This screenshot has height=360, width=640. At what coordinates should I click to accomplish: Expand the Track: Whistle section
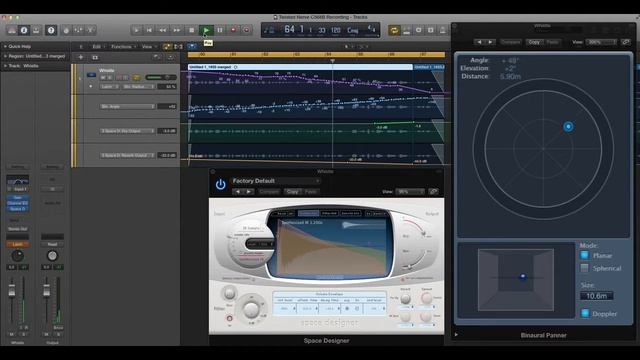click(x=5, y=66)
